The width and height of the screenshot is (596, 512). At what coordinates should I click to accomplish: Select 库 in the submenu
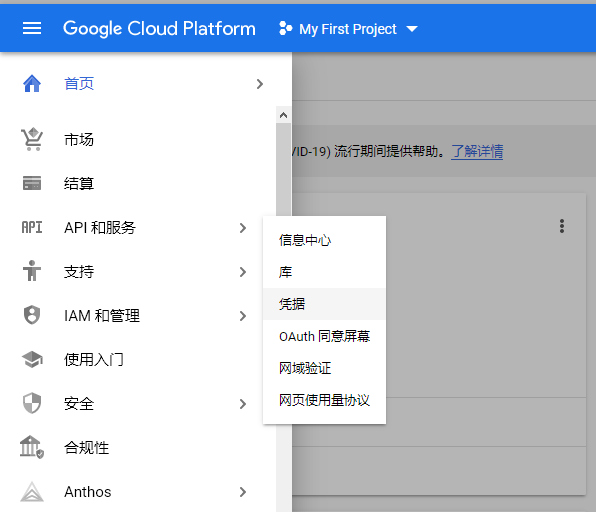324,272
